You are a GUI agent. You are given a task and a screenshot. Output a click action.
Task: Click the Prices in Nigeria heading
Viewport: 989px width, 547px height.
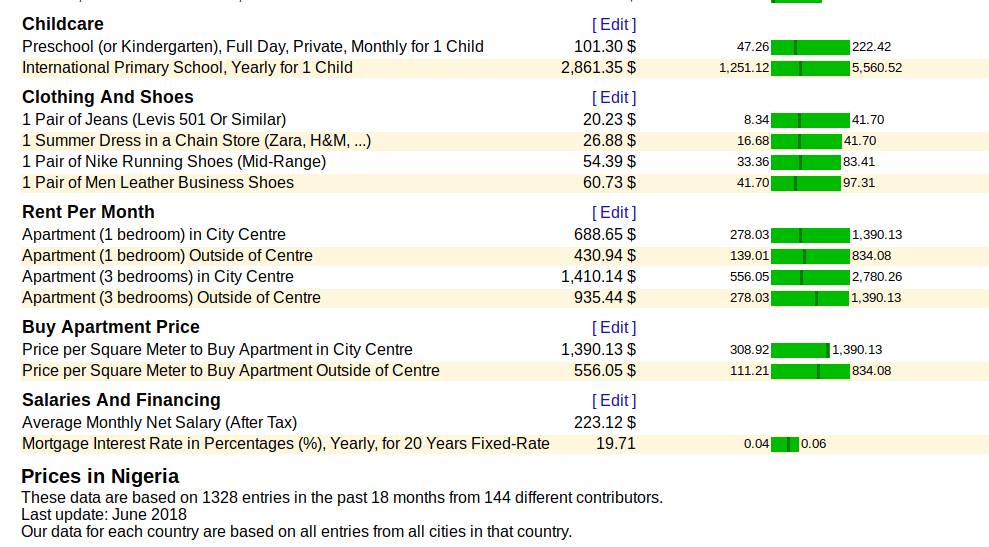[100, 476]
